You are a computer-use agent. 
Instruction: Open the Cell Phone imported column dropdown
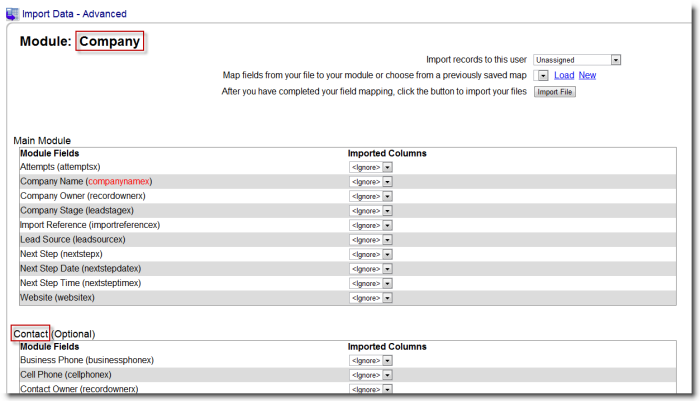click(371, 375)
